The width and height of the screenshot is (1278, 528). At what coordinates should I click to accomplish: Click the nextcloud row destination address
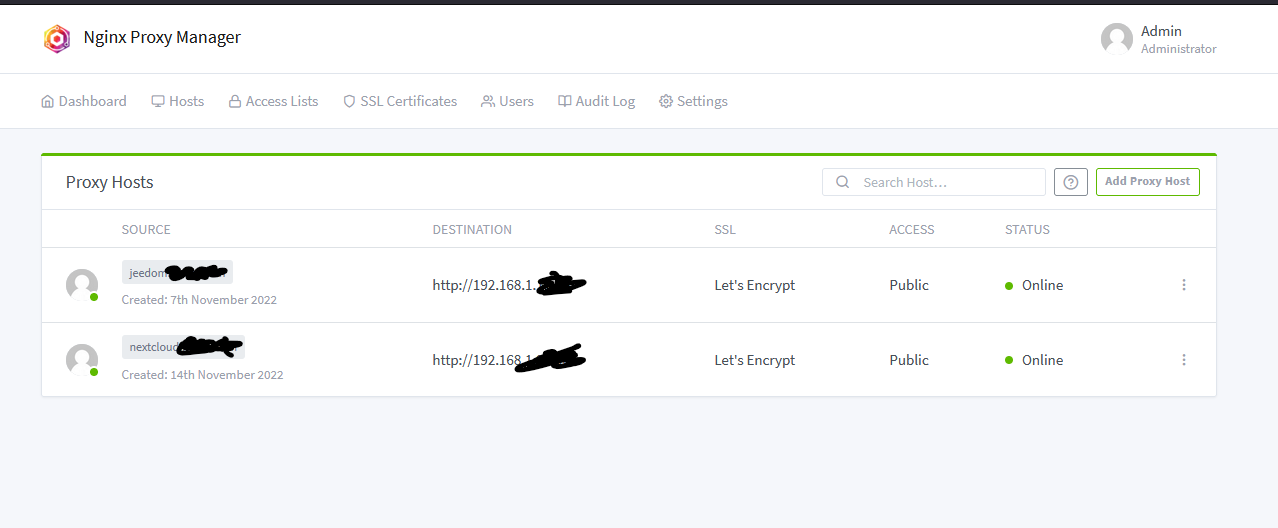pyautogui.click(x=509, y=360)
